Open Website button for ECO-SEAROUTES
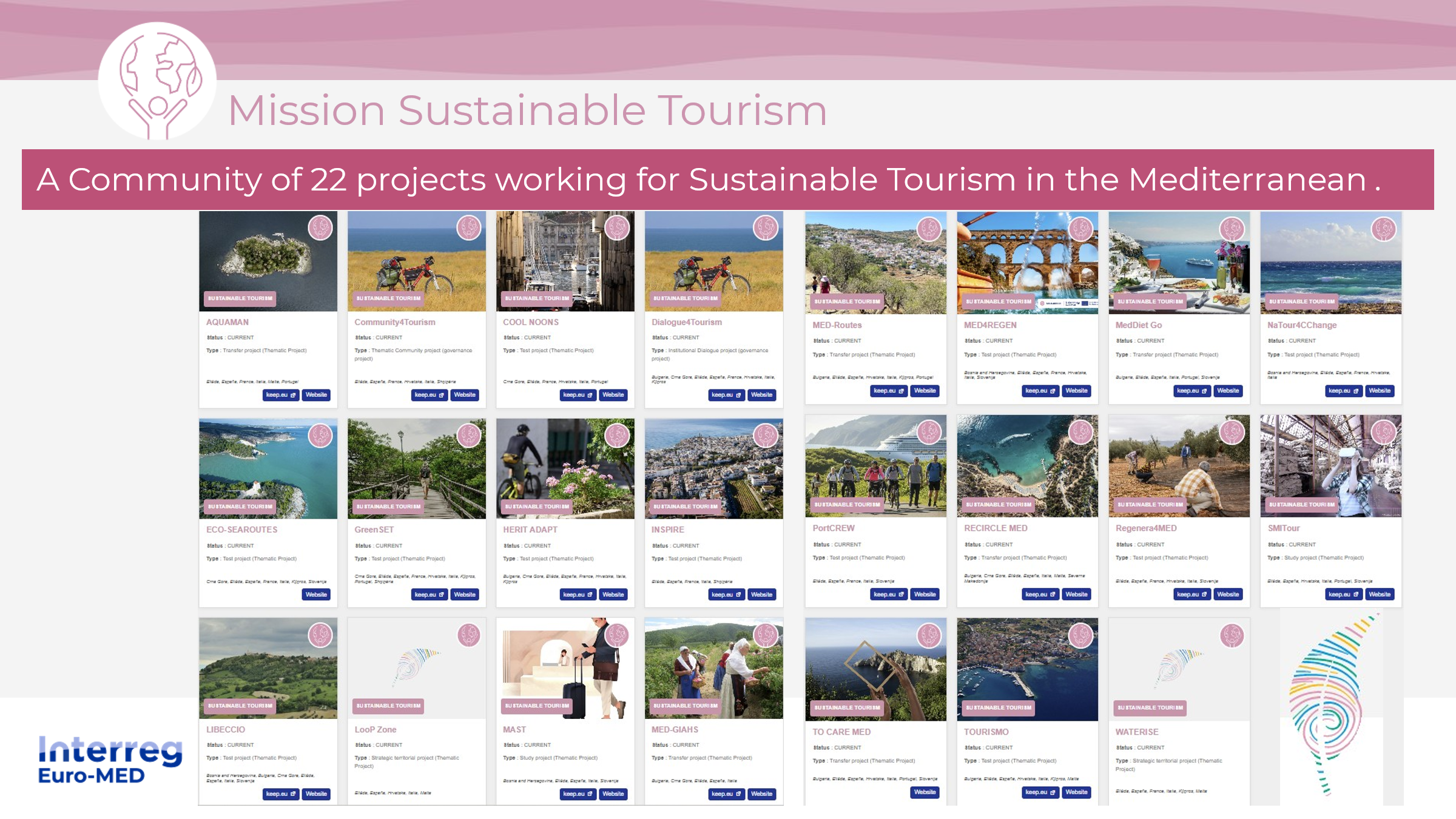Viewport: 1456px width, 819px height. (x=316, y=595)
